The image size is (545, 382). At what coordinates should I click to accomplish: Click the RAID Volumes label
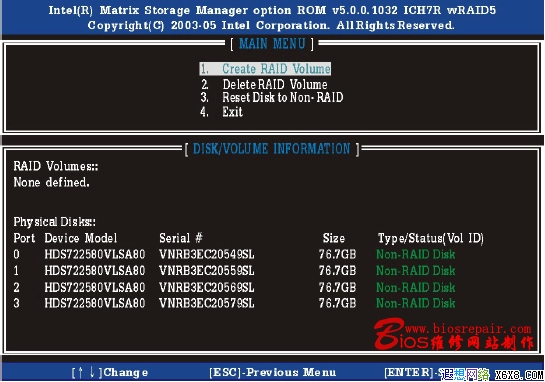pos(56,166)
